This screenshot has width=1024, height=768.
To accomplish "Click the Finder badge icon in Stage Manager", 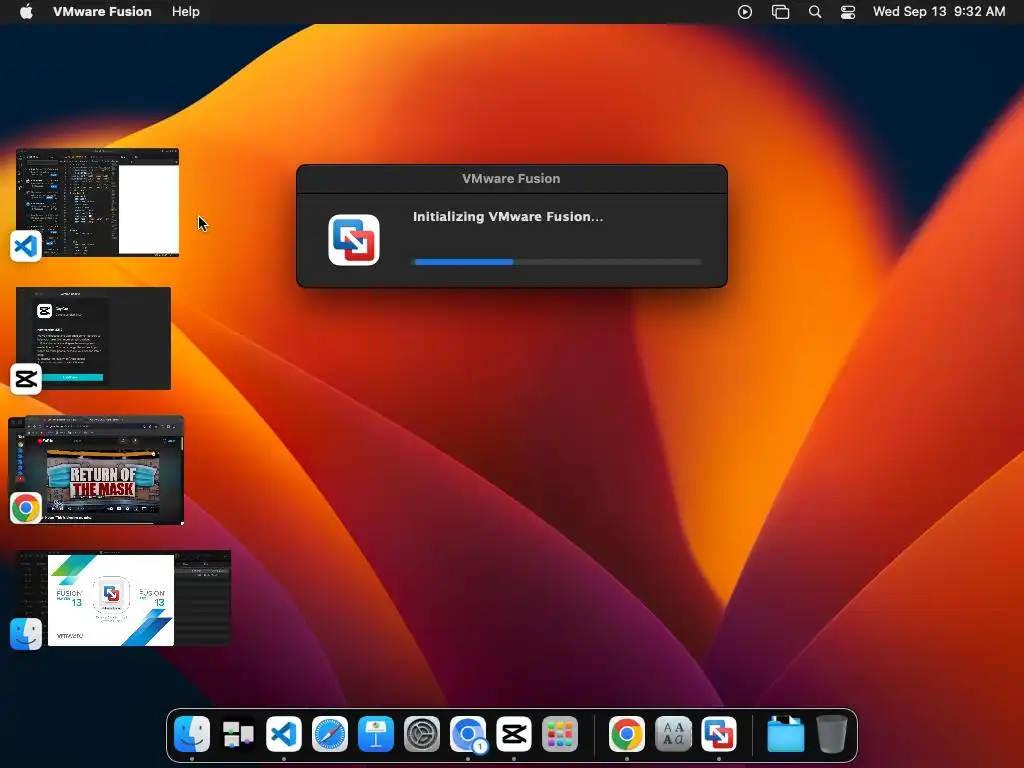I will (x=25, y=634).
